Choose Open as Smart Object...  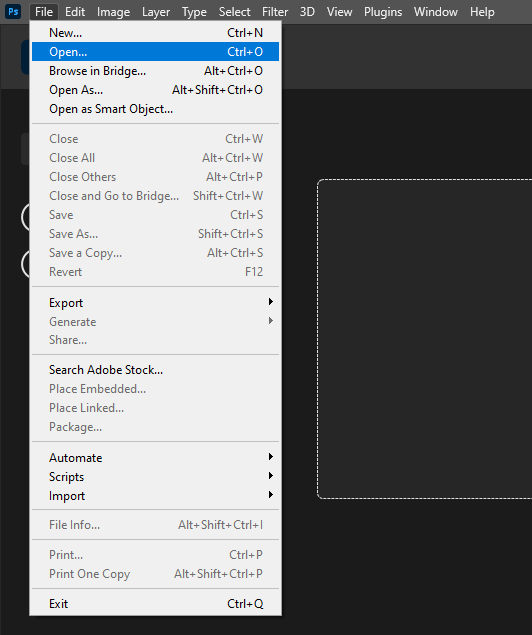(155, 109)
